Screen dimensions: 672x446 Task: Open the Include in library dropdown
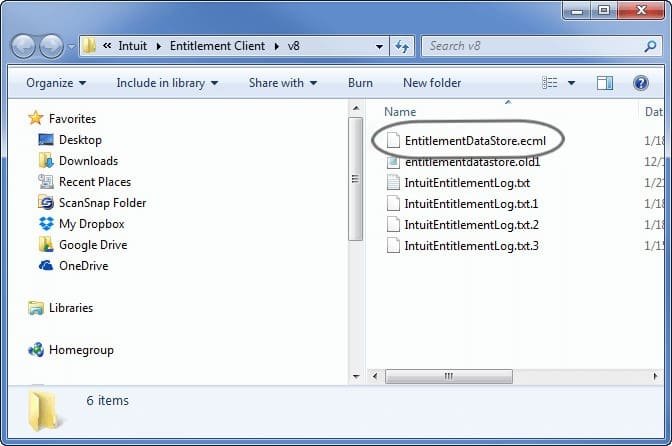[x=167, y=83]
